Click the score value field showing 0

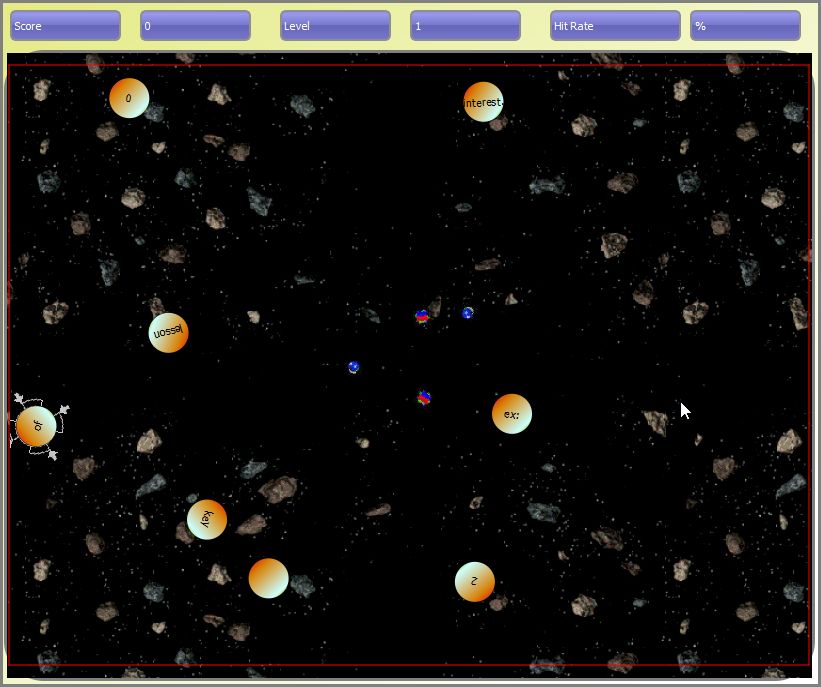[195, 25]
